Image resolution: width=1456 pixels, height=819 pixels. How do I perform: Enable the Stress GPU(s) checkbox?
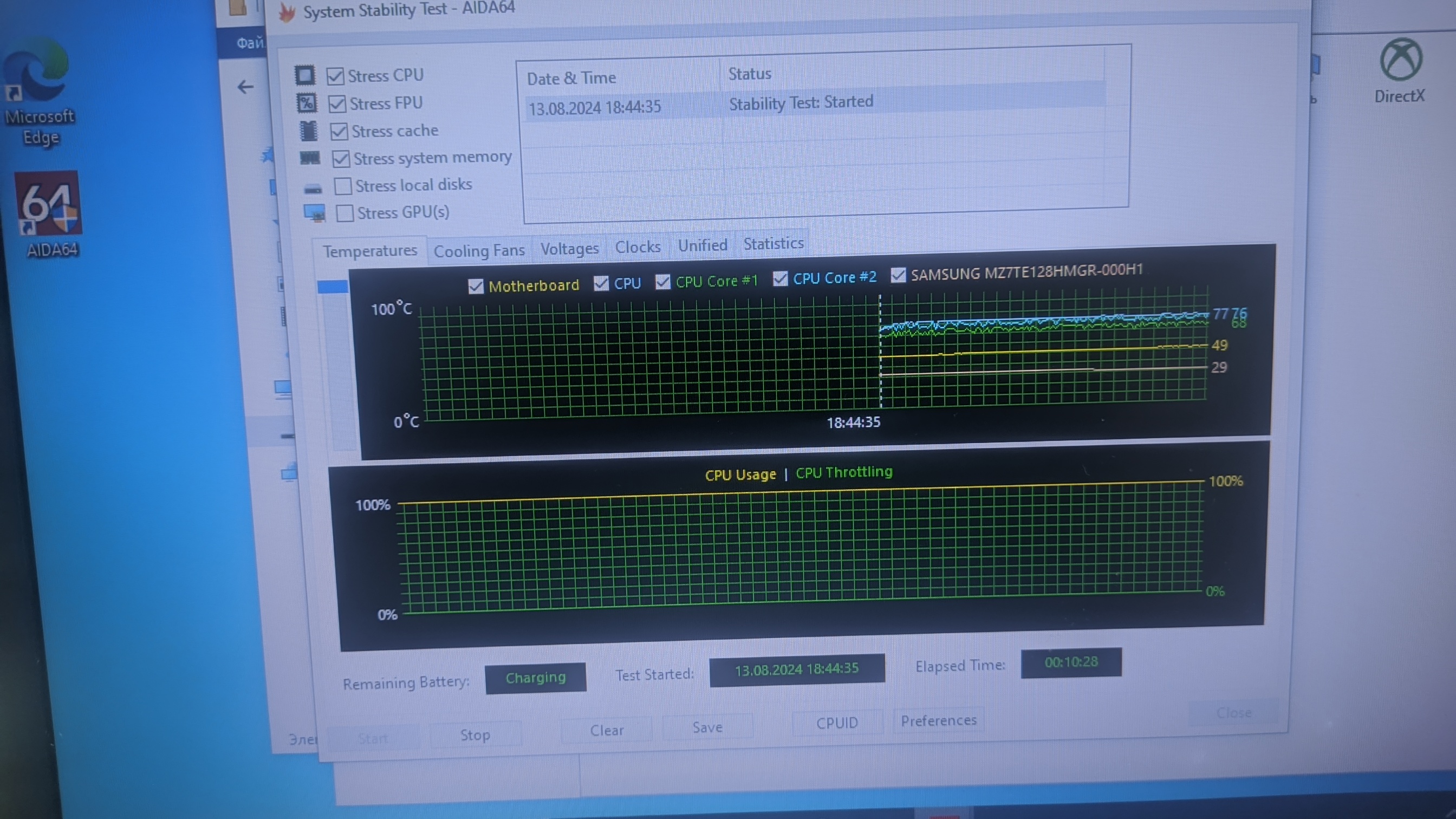[345, 213]
